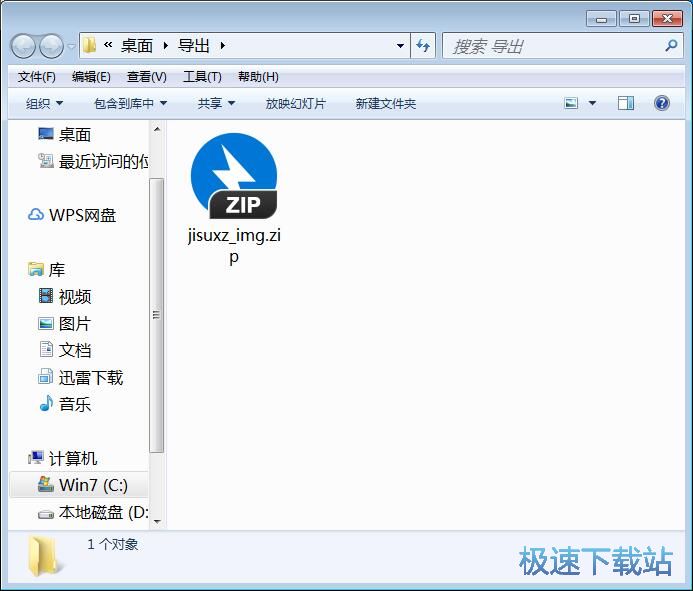Select the Win7 (C:) drive
Screen dimensions: 693x591
pos(79,485)
